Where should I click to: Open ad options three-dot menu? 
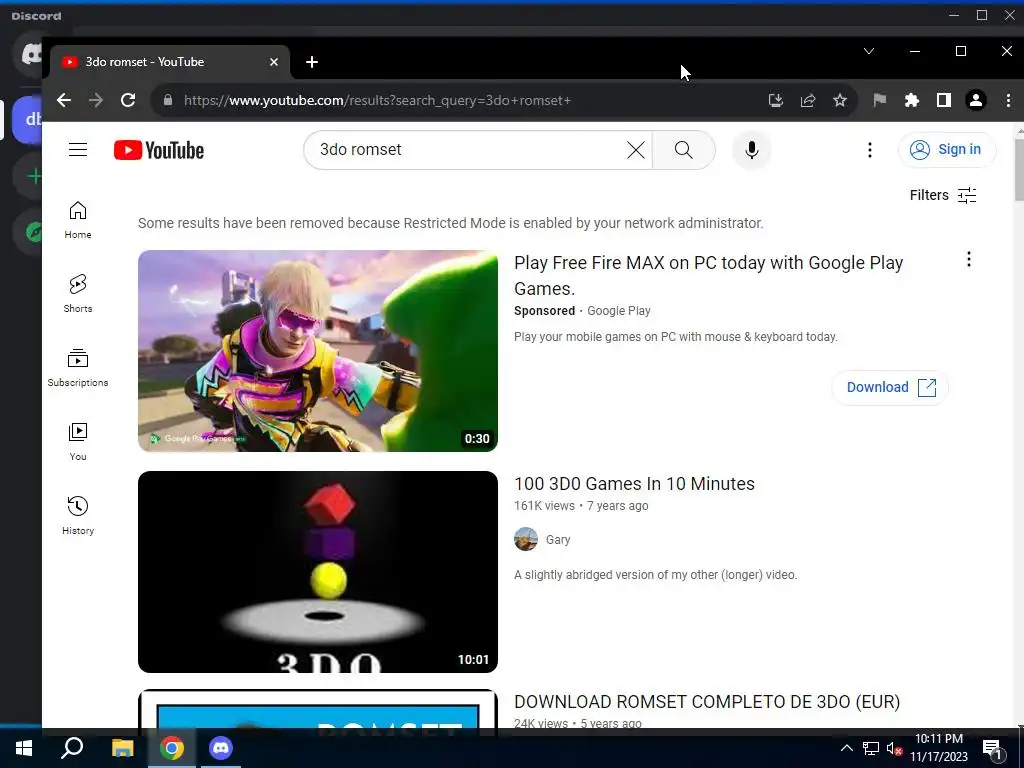click(968, 259)
